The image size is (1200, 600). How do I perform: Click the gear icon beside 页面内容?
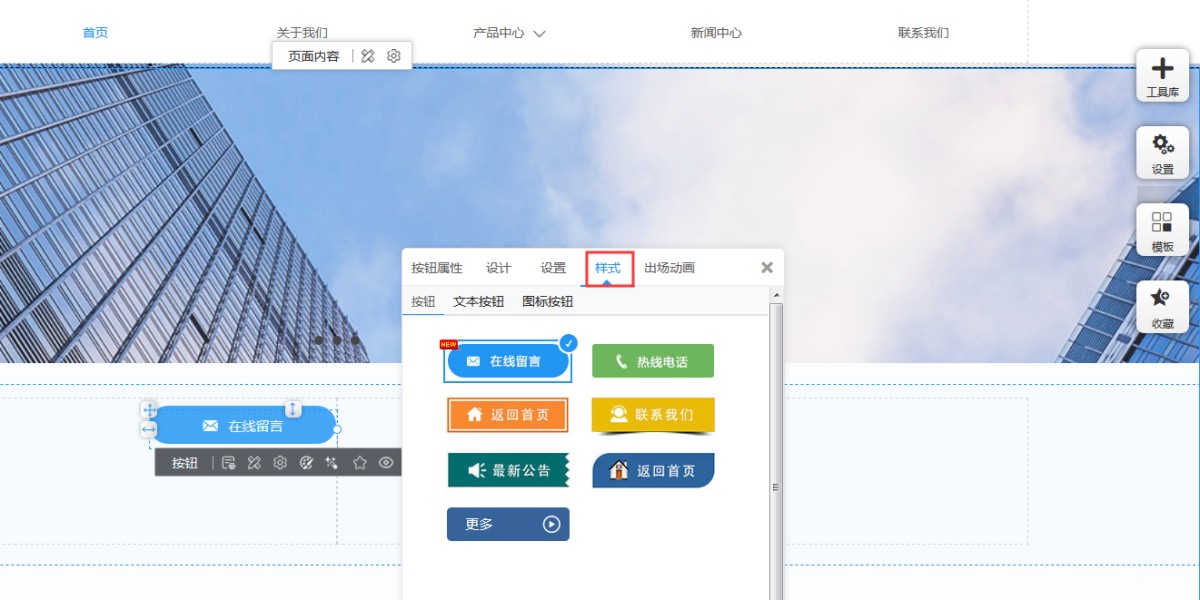click(x=394, y=56)
